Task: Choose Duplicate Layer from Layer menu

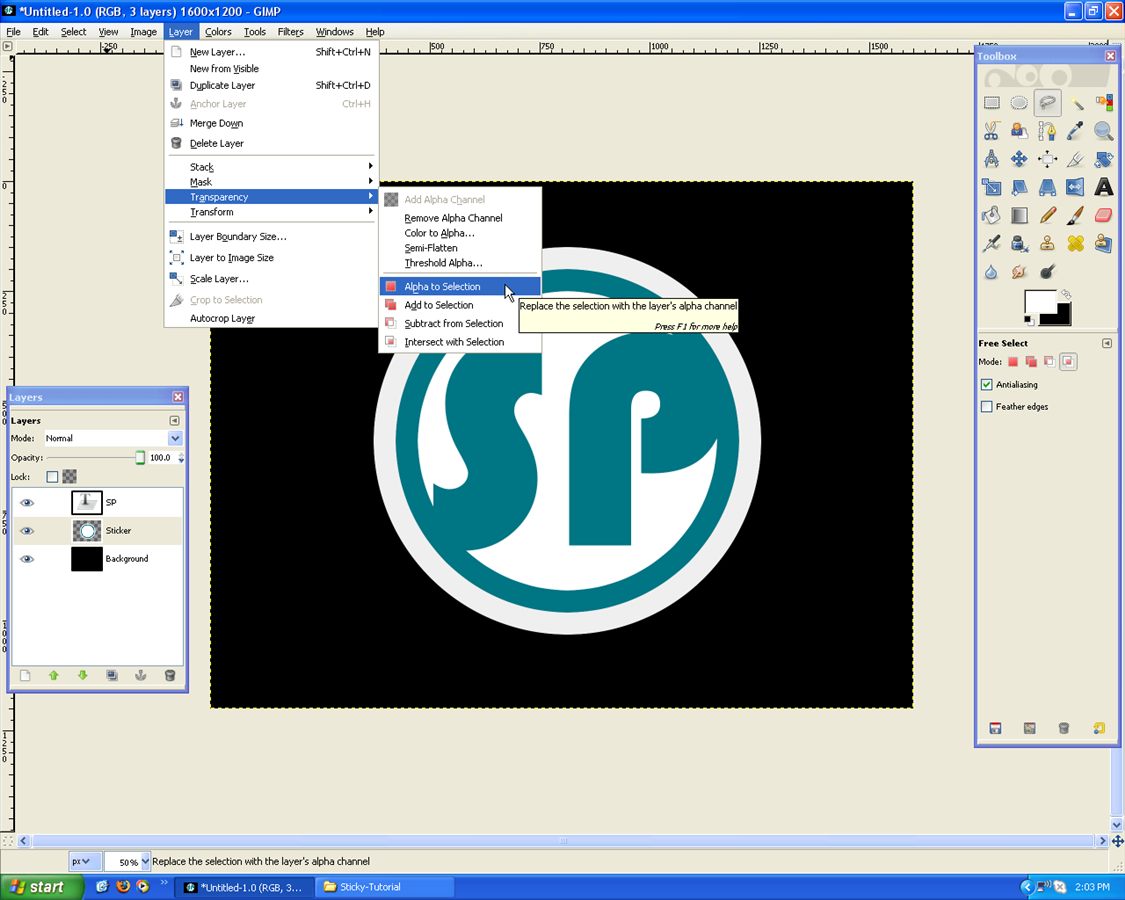Action: (x=271, y=85)
